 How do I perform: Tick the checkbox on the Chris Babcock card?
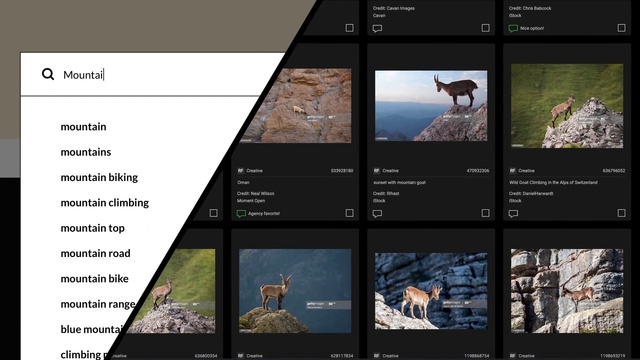tap(621, 28)
